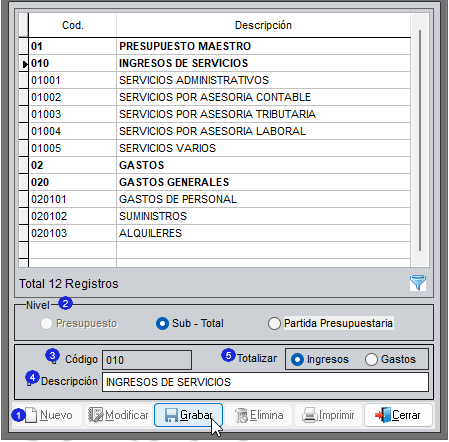
Task: Save the record with Grabar
Action: click(188, 415)
